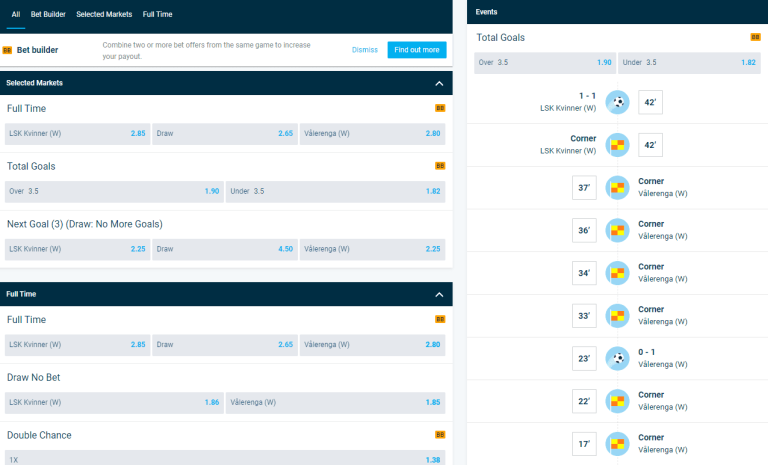Click the BB icon on left Total Goals row
Screen dimensions: 768x465
tap(440, 166)
